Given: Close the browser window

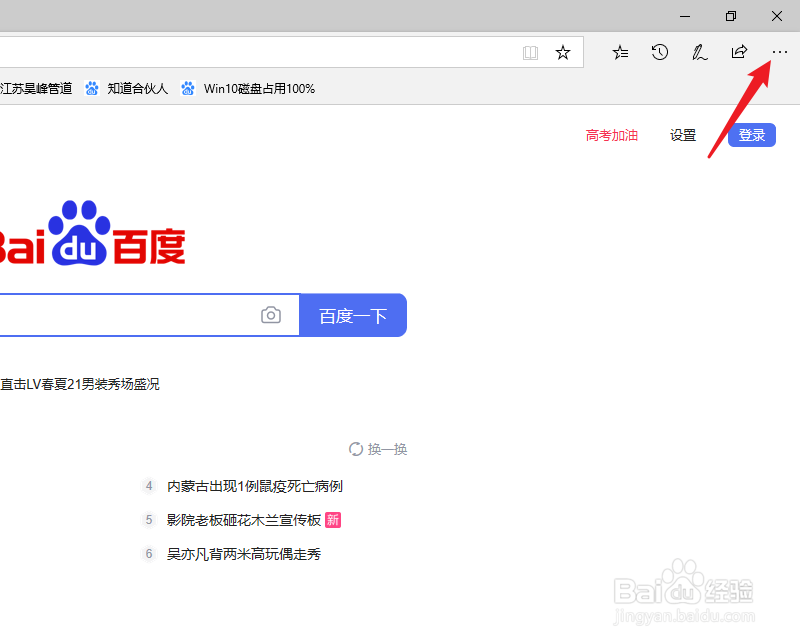Looking at the screenshot, I should [x=777, y=16].
